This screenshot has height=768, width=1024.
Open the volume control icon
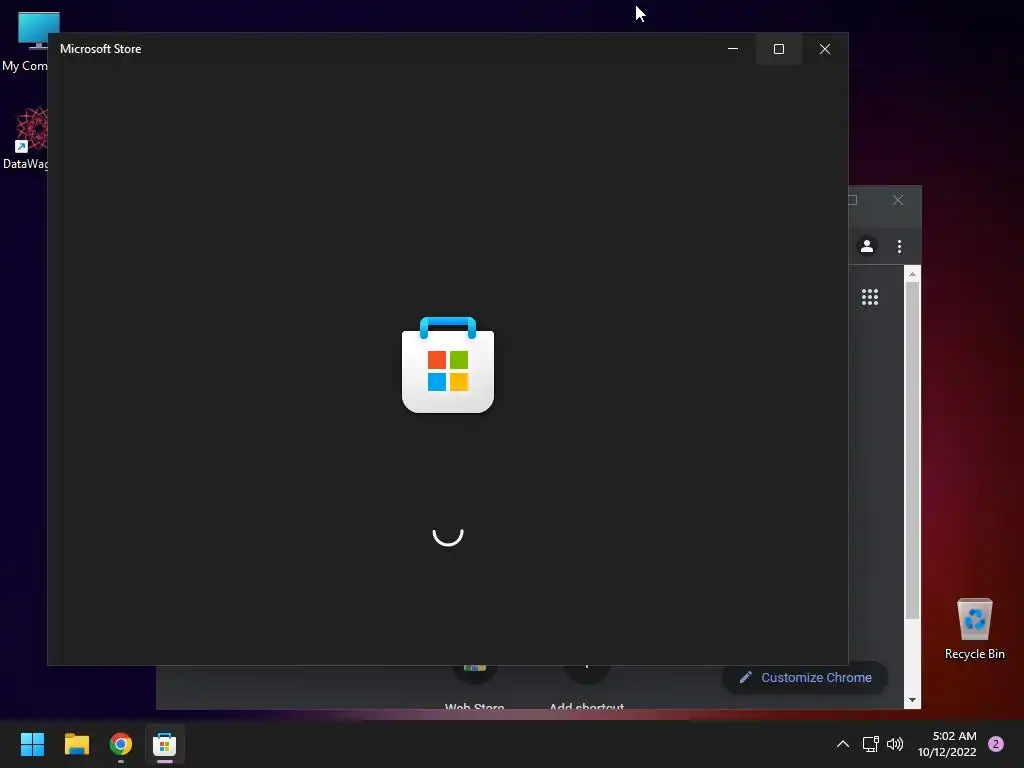[895, 744]
